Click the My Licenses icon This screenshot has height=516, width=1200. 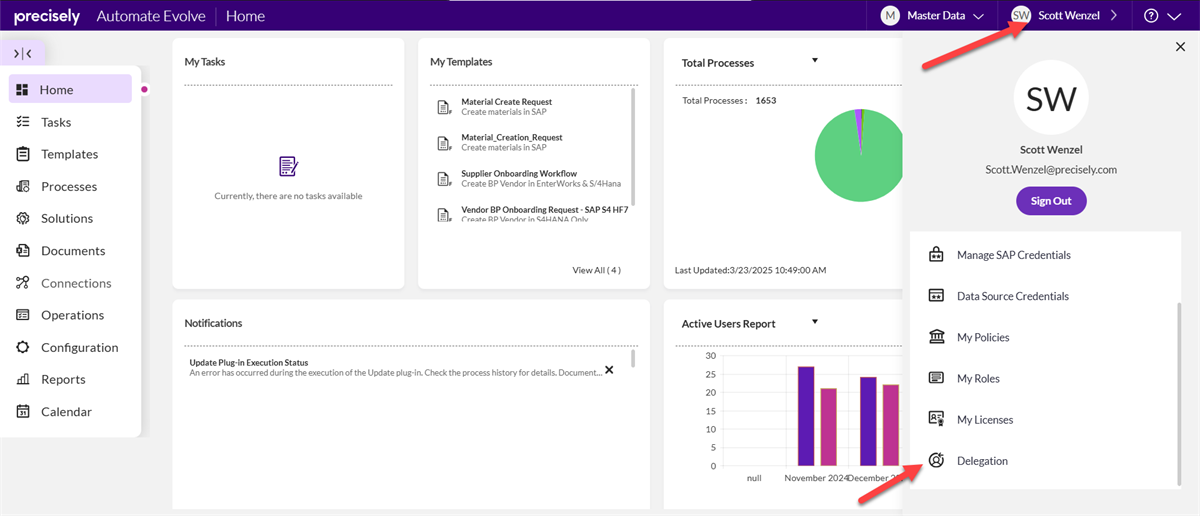(x=936, y=420)
